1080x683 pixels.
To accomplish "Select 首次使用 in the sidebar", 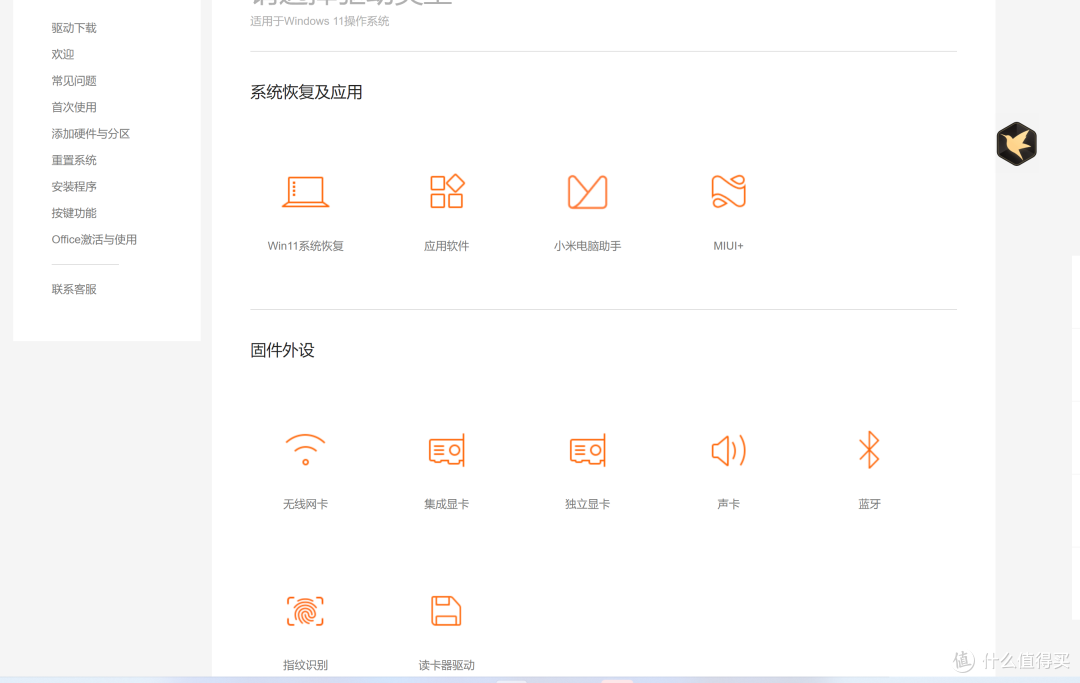I will [74, 107].
